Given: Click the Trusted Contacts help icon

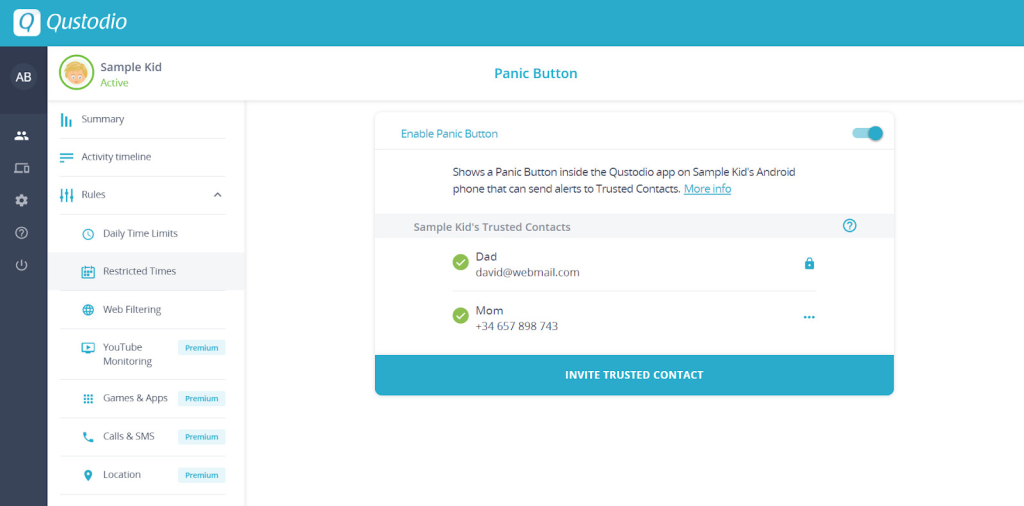Looking at the screenshot, I should [x=849, y=226].
